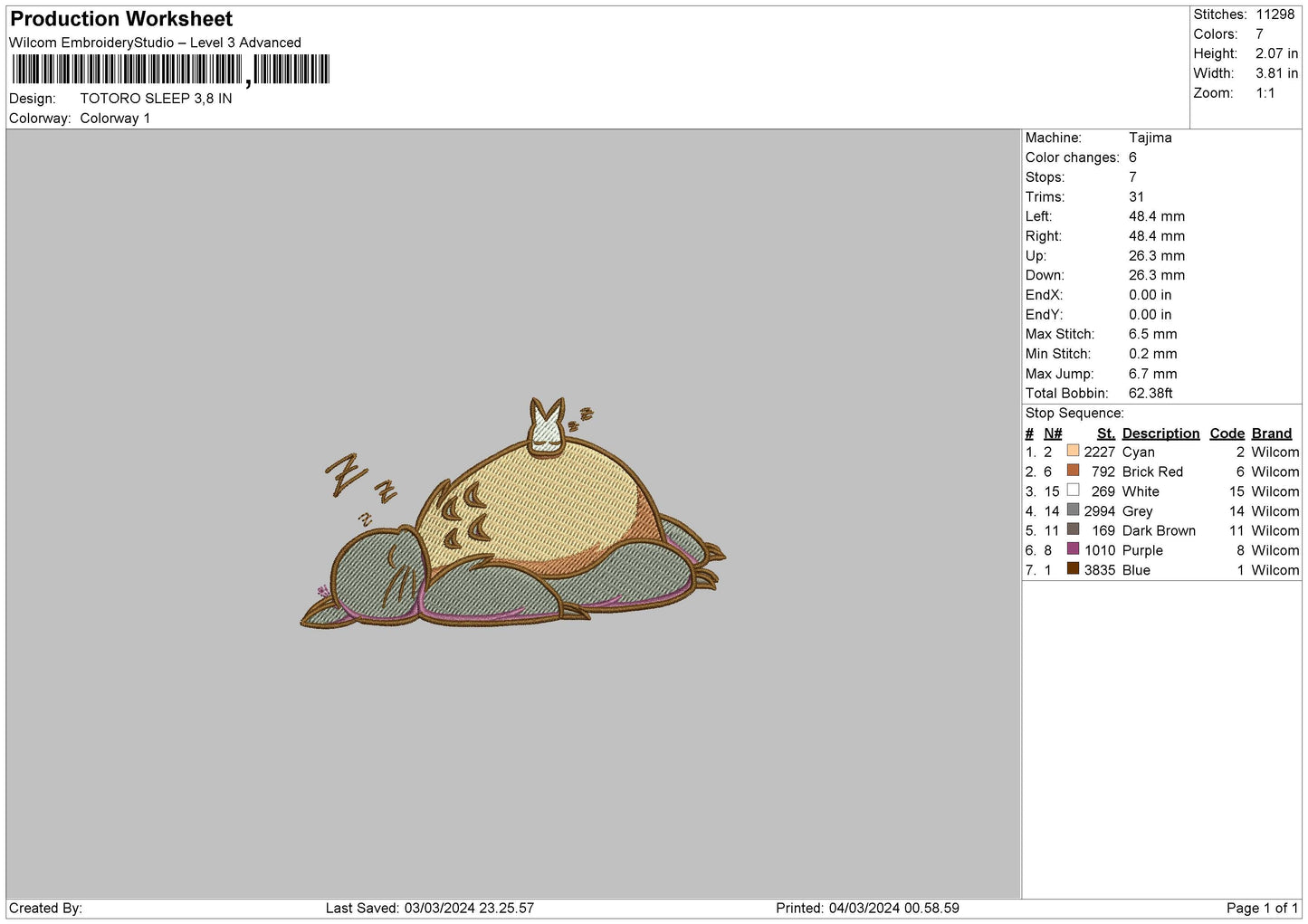Click the 'Brand' column header
Screen dimensions: 1308x924
point(1271,433)
